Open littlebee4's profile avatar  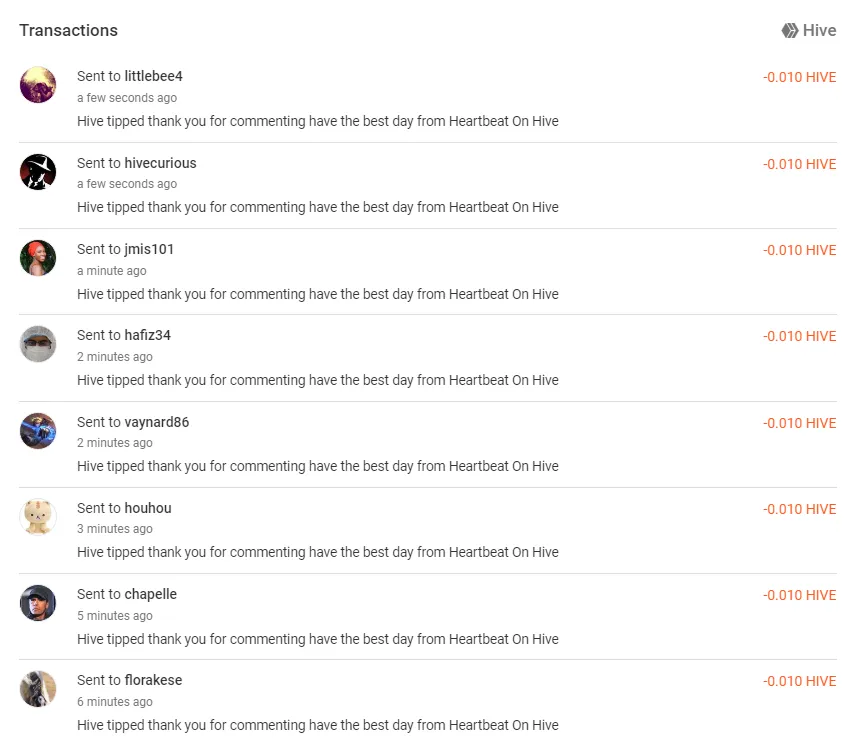[x=38, y=85]
